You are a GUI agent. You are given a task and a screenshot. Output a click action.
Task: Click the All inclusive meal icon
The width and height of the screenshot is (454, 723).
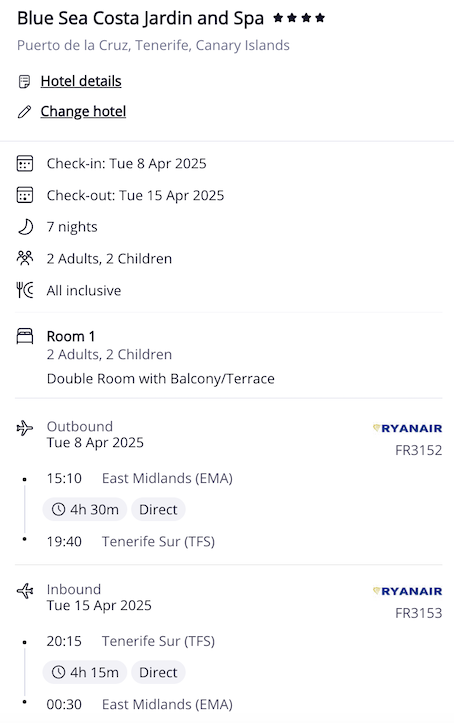click(25, 290)
